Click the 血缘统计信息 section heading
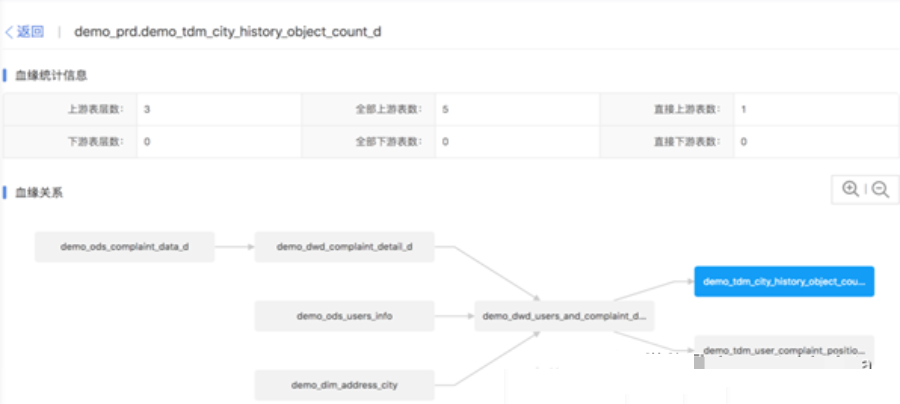900x404 pixels. click(x=49, y=75)
